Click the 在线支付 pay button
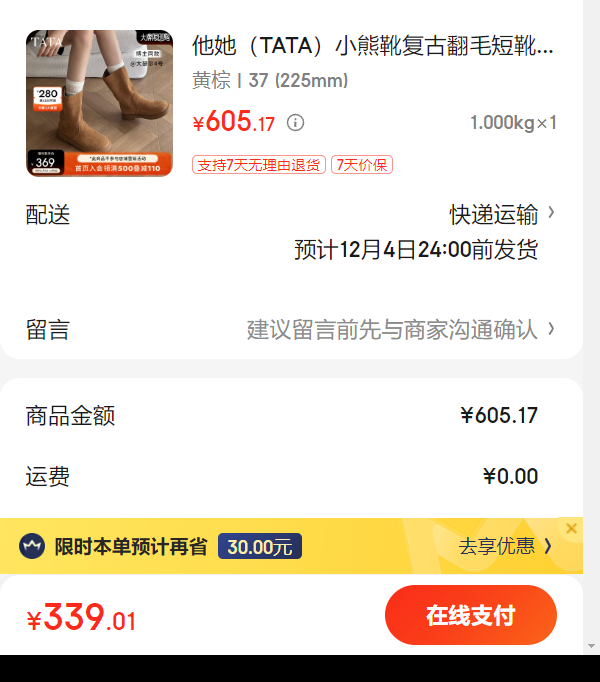This screenshot has height=682, width=600. 471,615
